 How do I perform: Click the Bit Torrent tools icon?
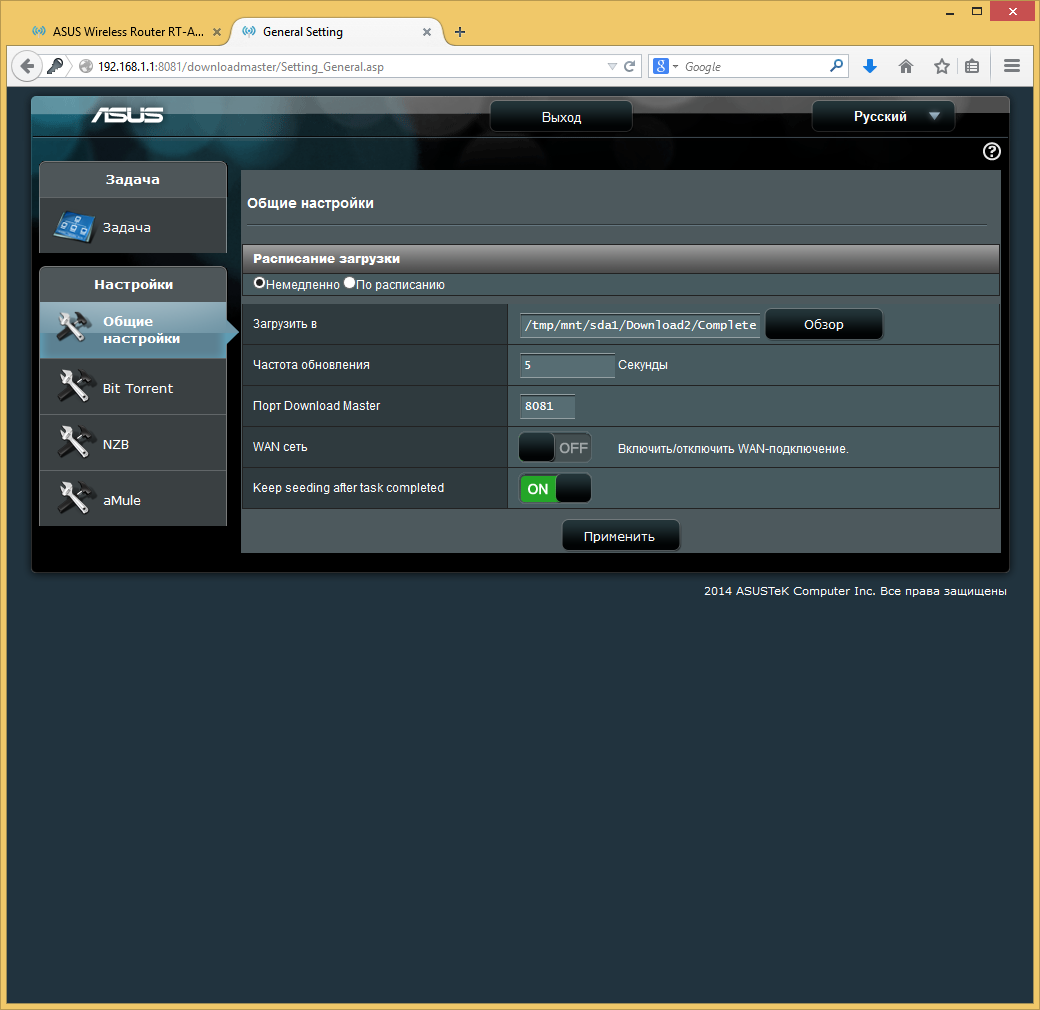point(74,387)
